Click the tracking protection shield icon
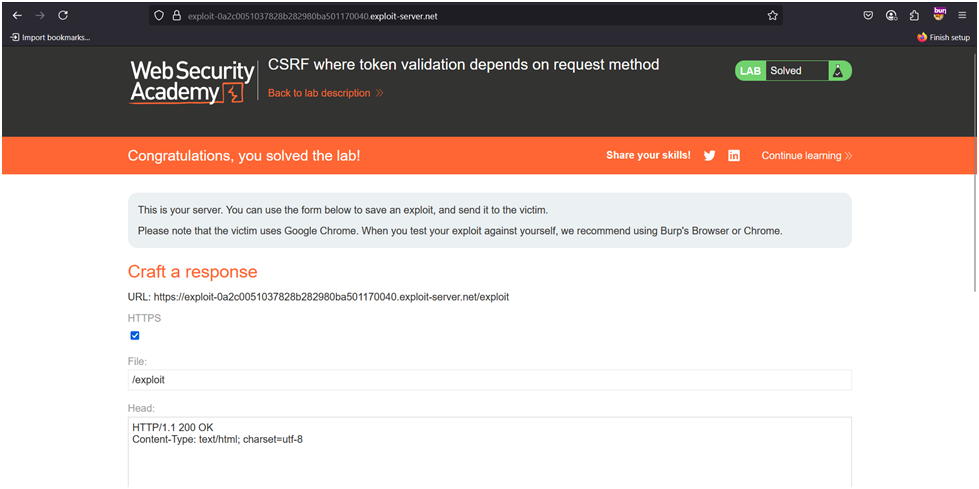This screenshot has height=489, width=979. (x=158, y=15)
